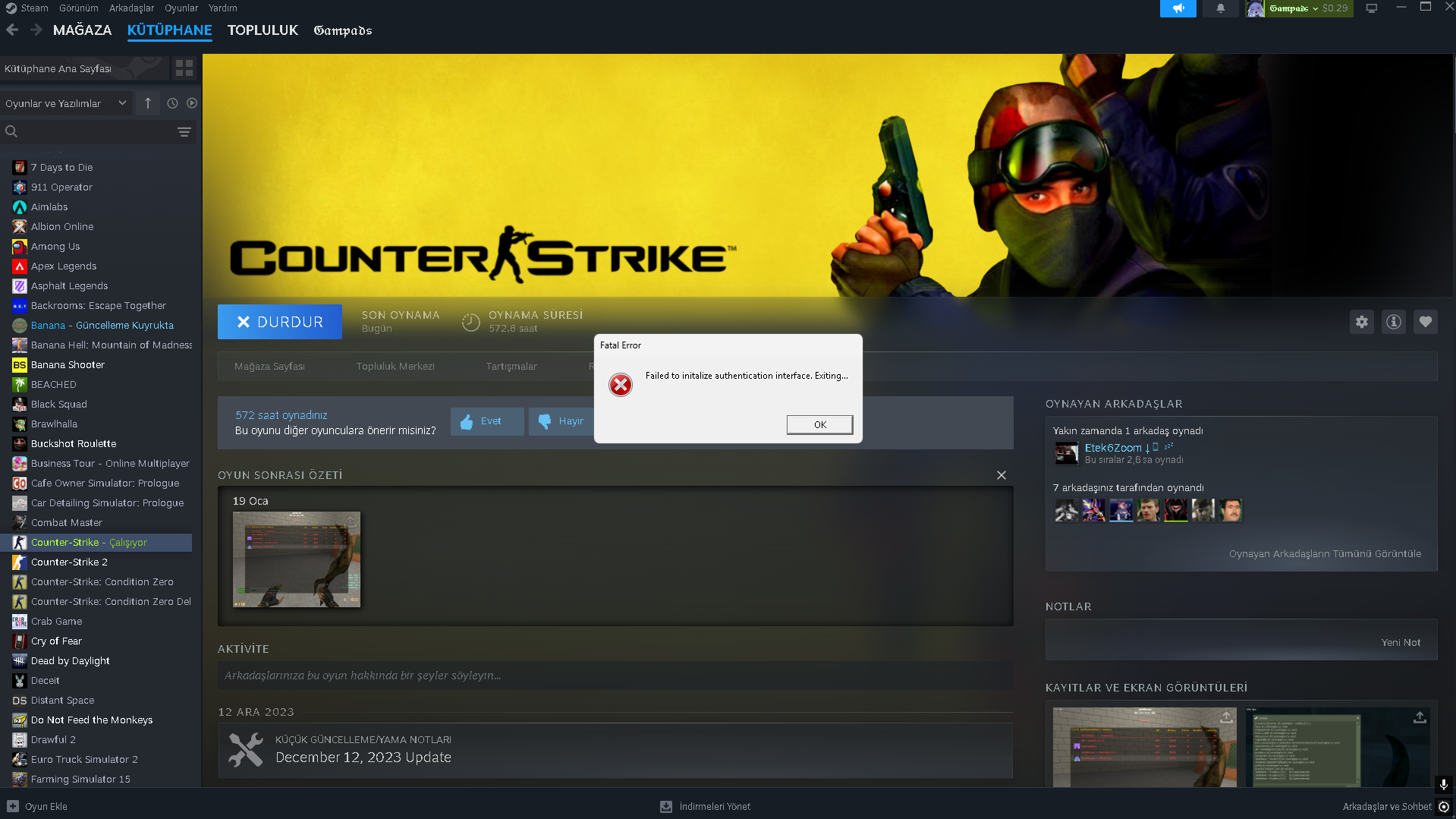Image resolution: width=1456 pixels, height=819 pixels.
Task: Open friends chat icon bottom right
Action: coord(1444,806)
